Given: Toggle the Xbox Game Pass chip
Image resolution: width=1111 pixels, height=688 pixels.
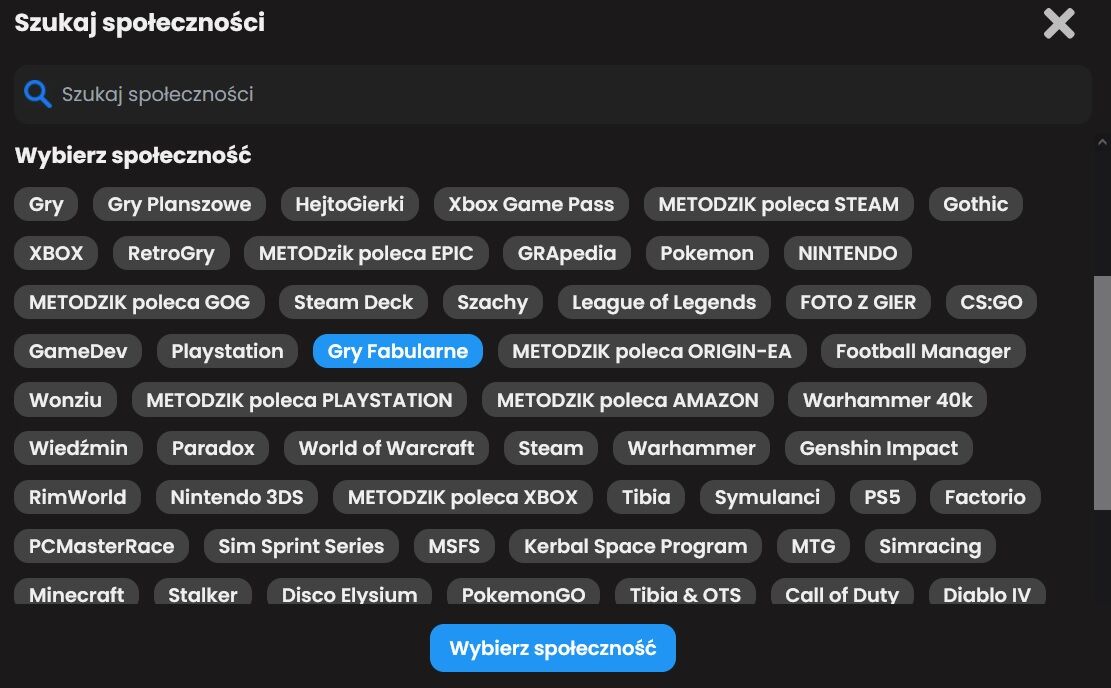Looking at the screenshot, I should (531, 204).
